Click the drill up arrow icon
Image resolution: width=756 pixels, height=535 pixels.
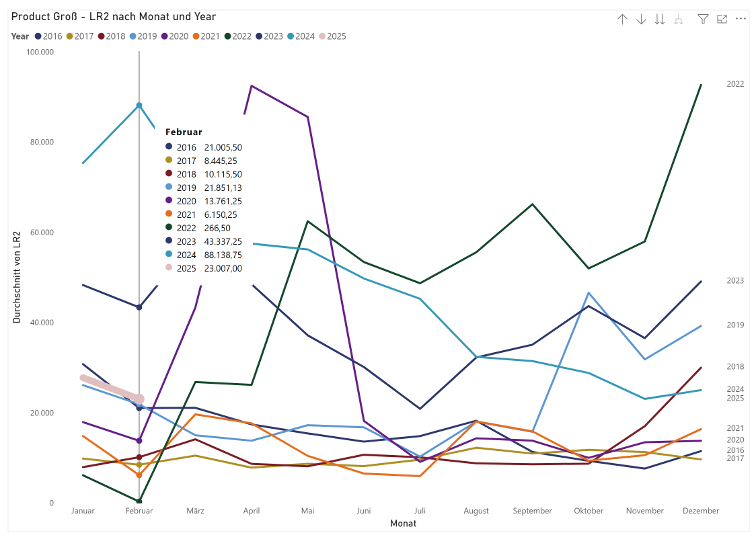tap(622, 19)
